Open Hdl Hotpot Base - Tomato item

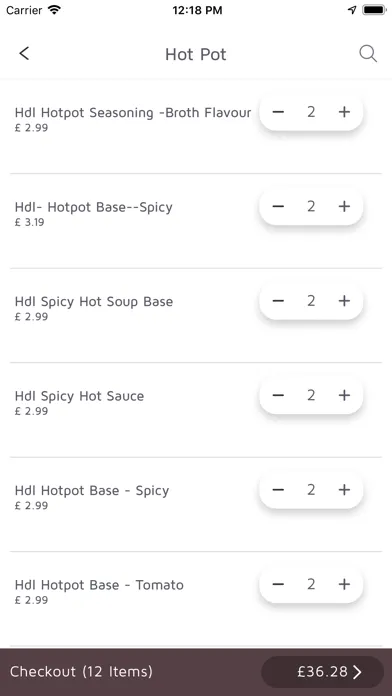pos(99,585)
